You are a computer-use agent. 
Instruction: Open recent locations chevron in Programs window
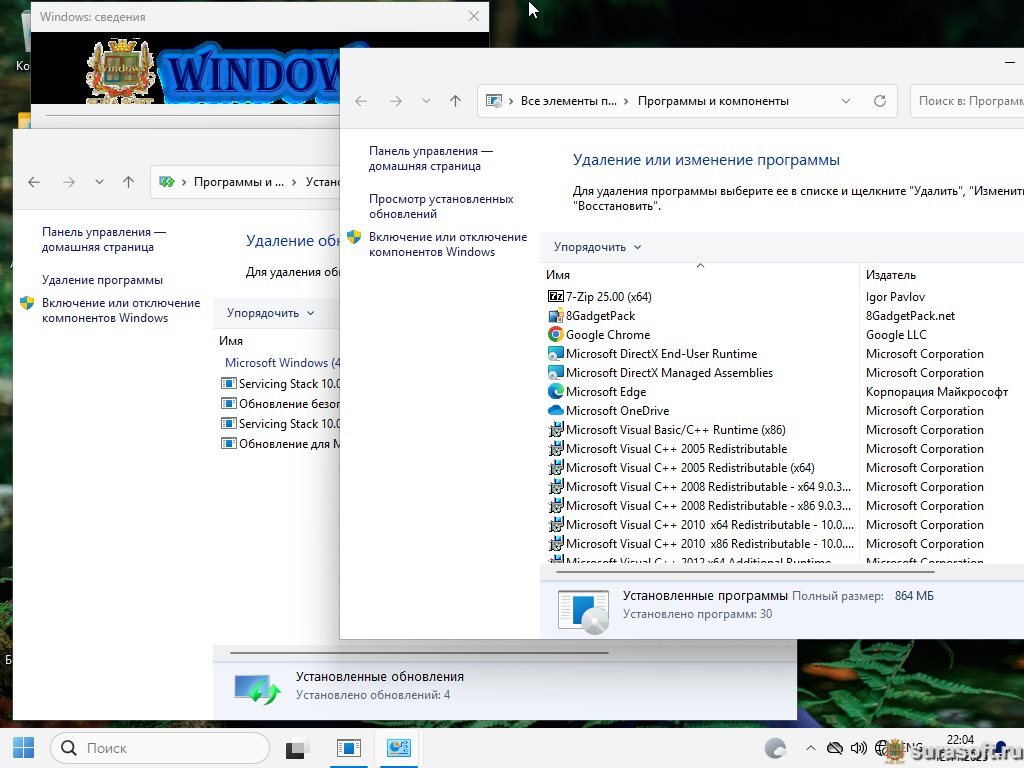click(x=426, y=101)
